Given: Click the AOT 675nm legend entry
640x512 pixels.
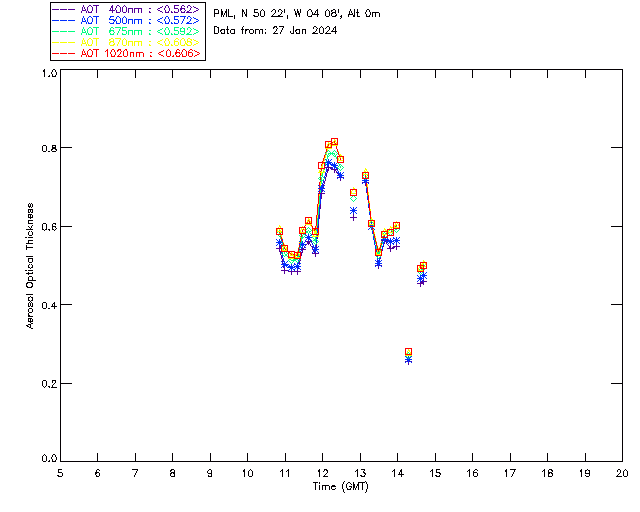Looking at the screenshot, I should 127,31.
